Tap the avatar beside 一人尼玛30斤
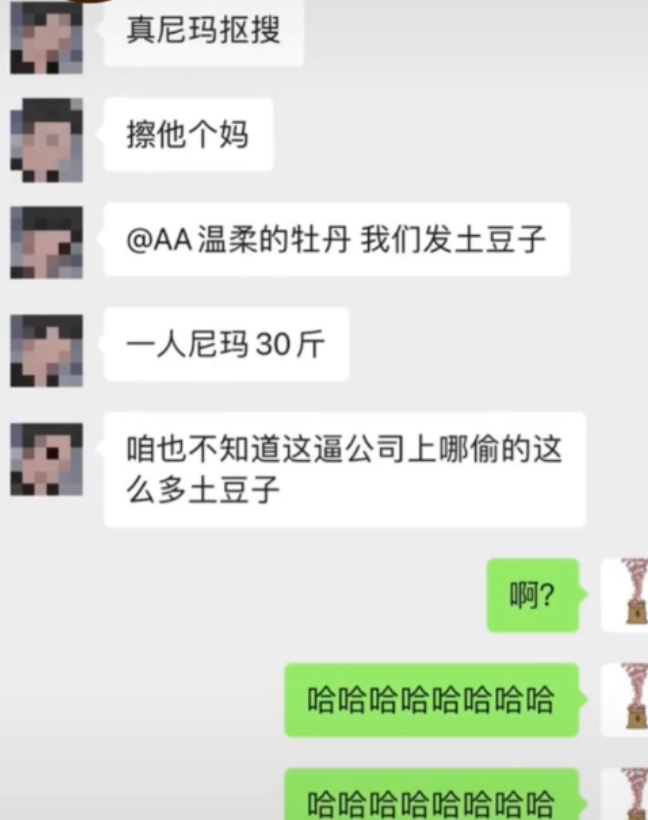This screenshot has width=648, height=820. point(47,350)
